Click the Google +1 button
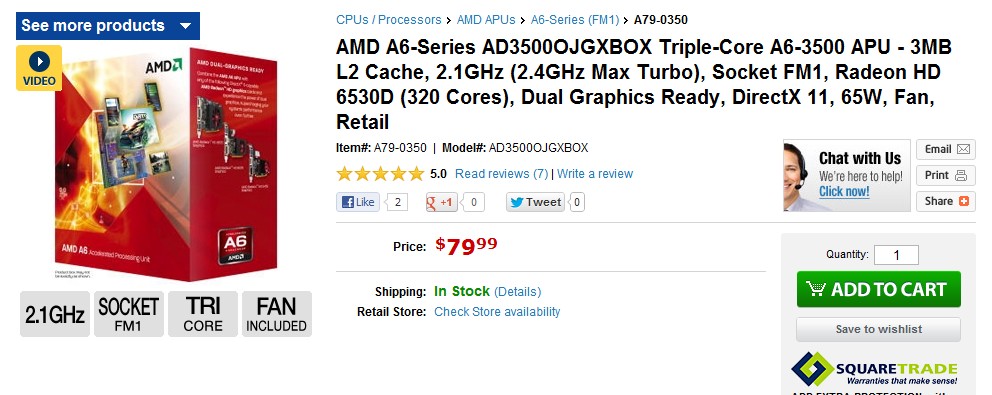 pyautogui.click(x=442, y=202)
